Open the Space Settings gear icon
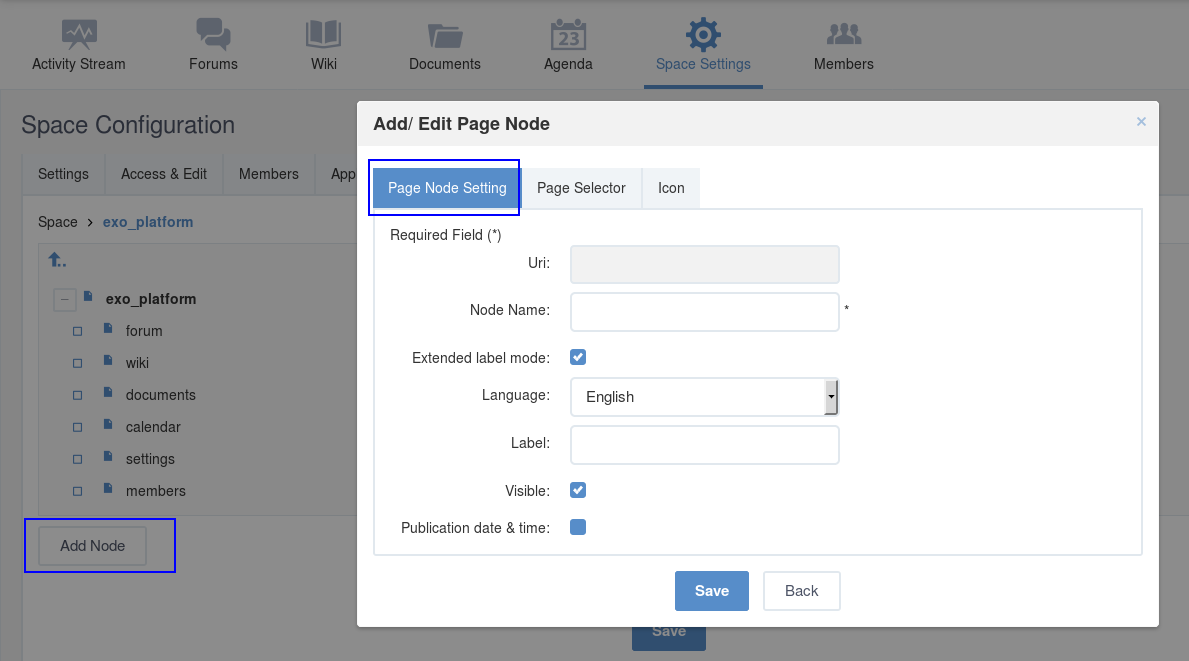Viewport: 1189px width, 661px height. click(703, 34)
